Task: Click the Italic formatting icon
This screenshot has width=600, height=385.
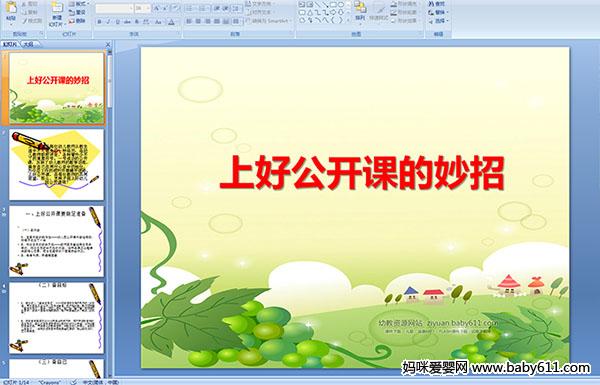Action: point(108,22)
